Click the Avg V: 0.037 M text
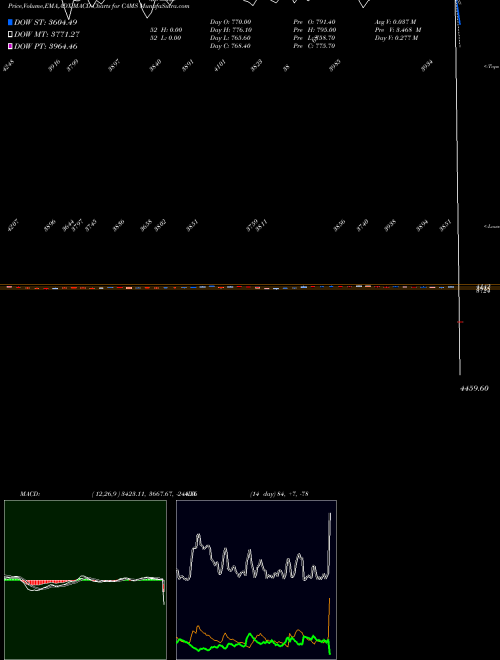 pos(395,22)
